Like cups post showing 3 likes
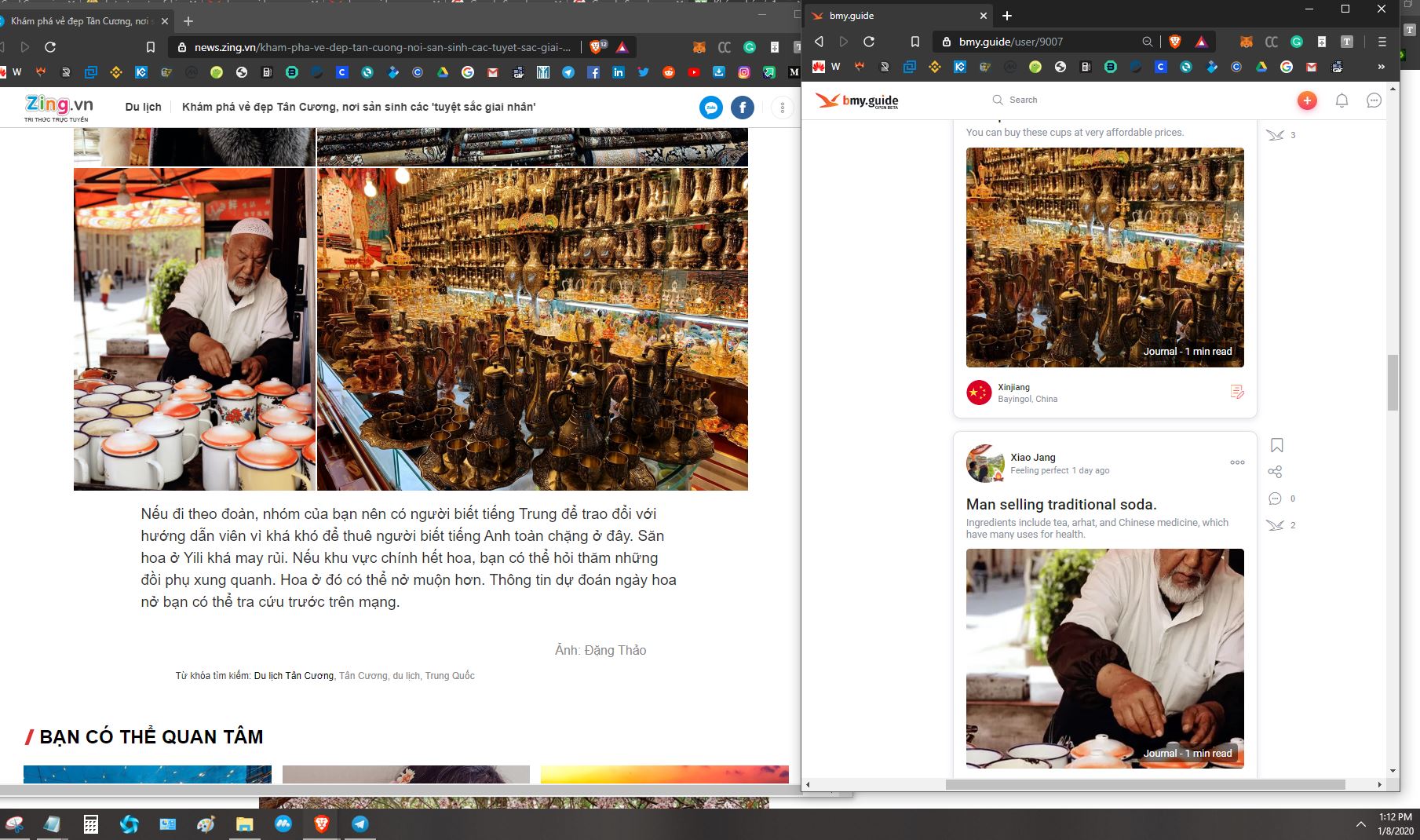Image resolution: width=1420 pixels, height=840 pixels. (1275, 135)
